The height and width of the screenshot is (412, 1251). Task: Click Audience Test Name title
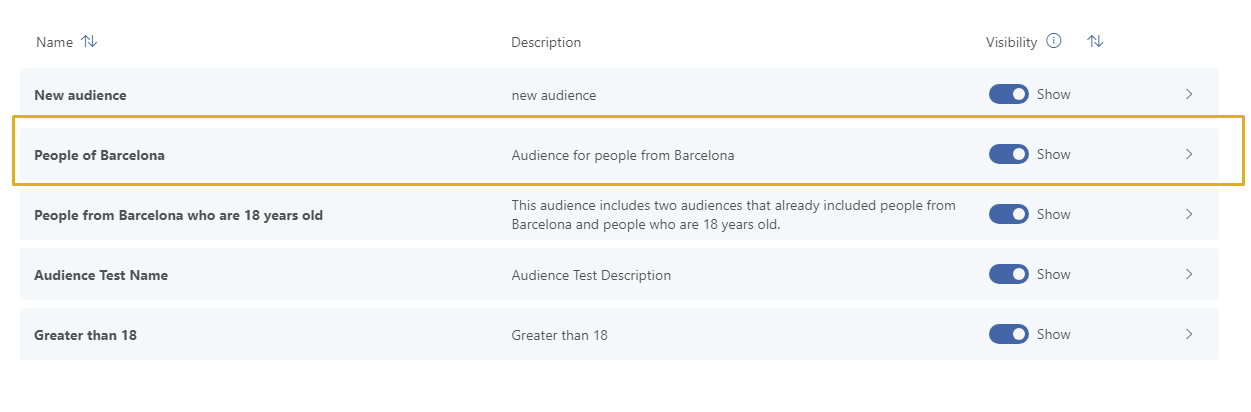click(x=100, y=275)
